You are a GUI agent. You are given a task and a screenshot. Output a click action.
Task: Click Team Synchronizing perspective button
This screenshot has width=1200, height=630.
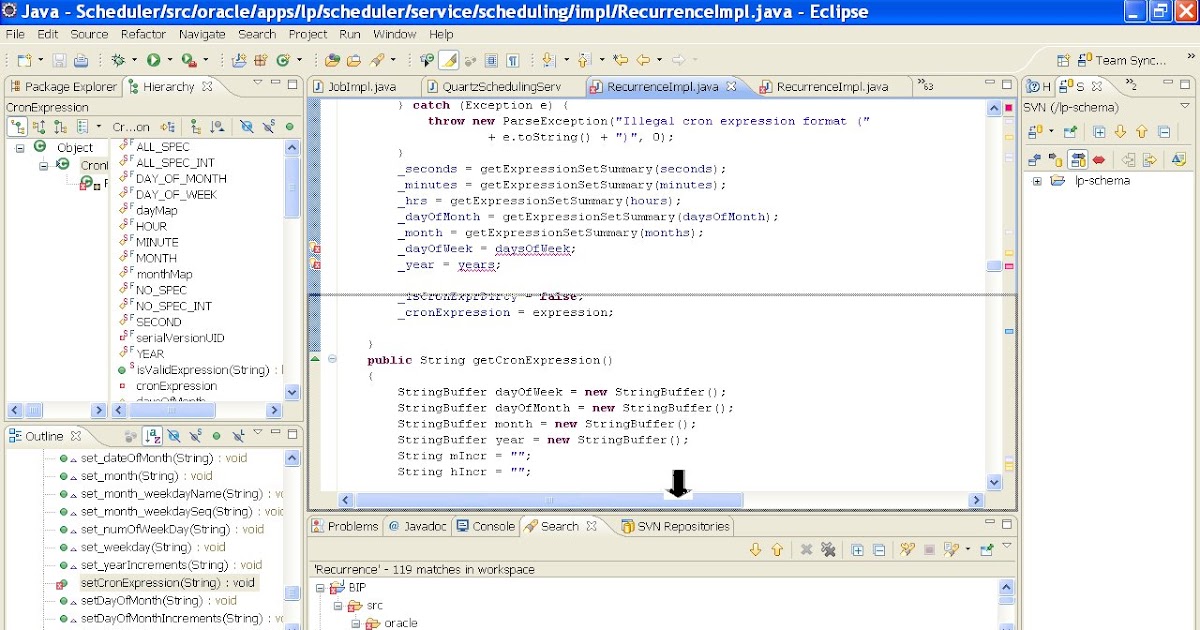1123,61
